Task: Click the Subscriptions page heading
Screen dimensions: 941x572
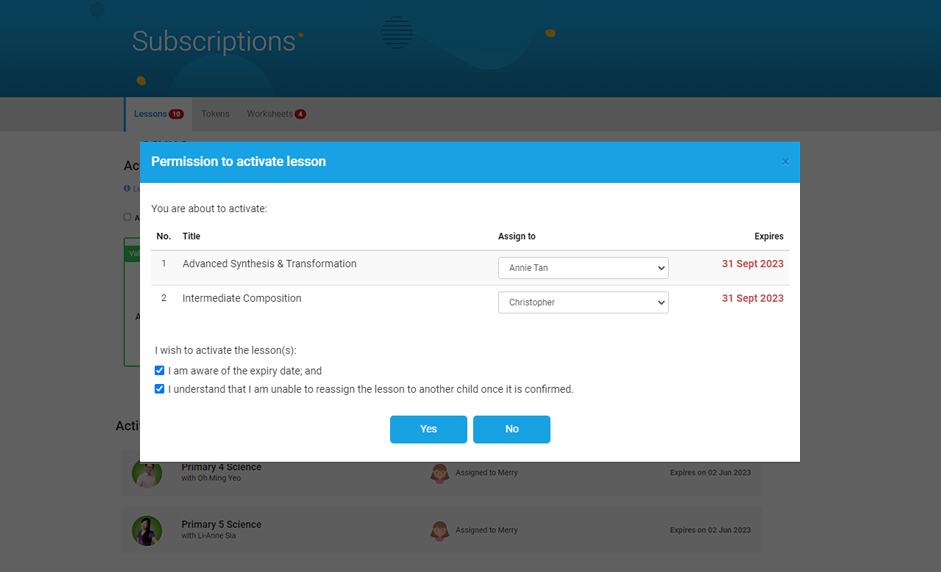Action: pyautogui.click(x=214, y=41)
